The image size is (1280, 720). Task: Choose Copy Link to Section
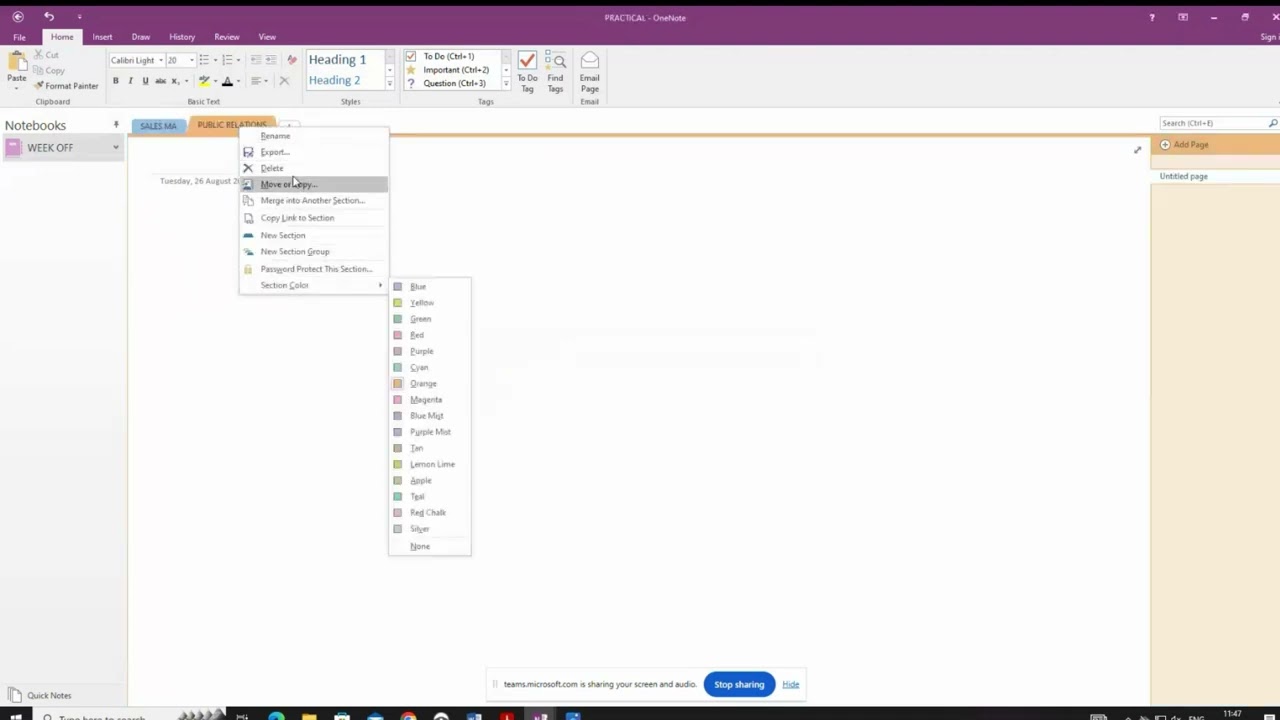[x=314, y=218]
